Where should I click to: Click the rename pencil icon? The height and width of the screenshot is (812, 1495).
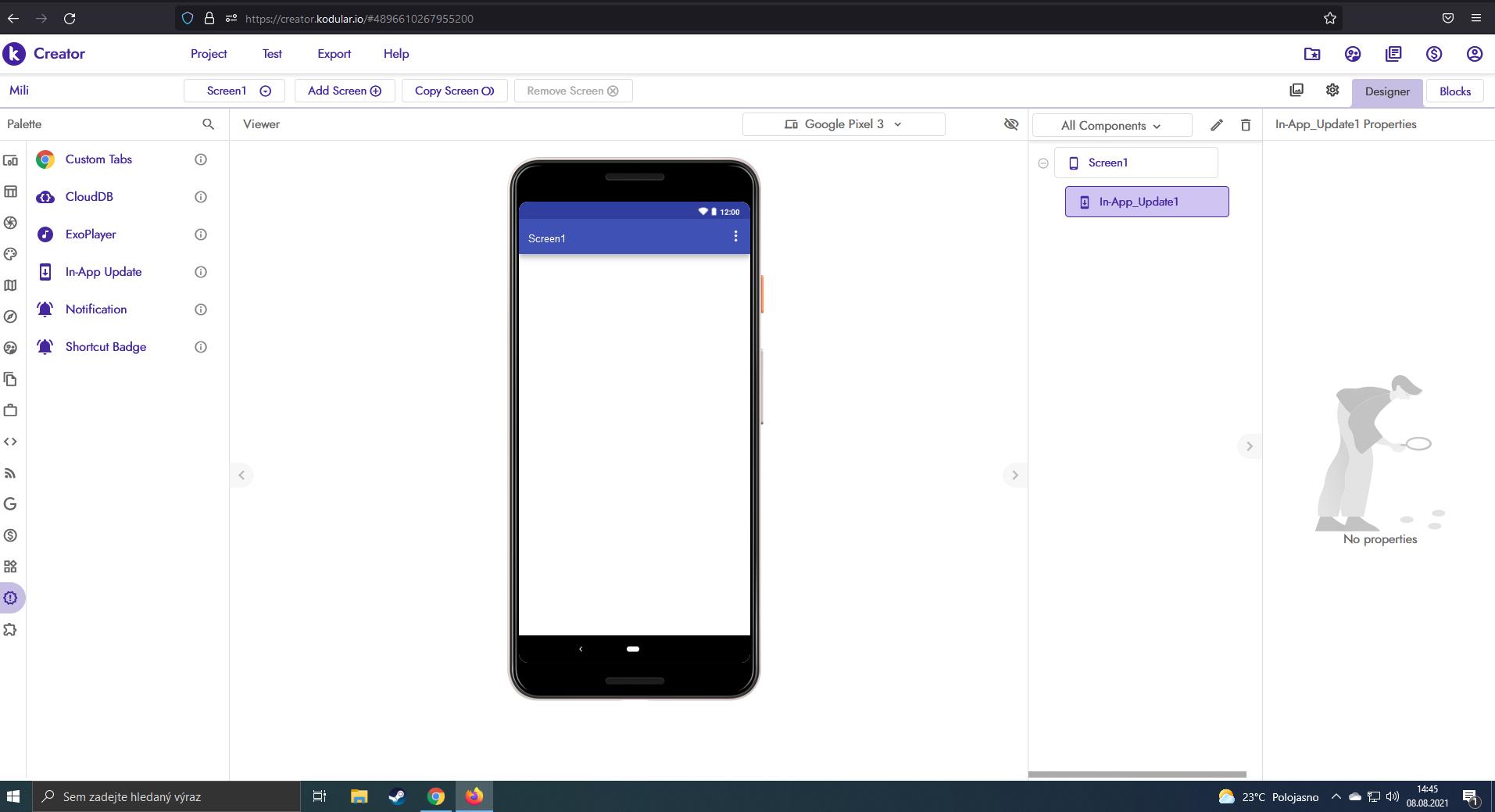(1217, 125)
